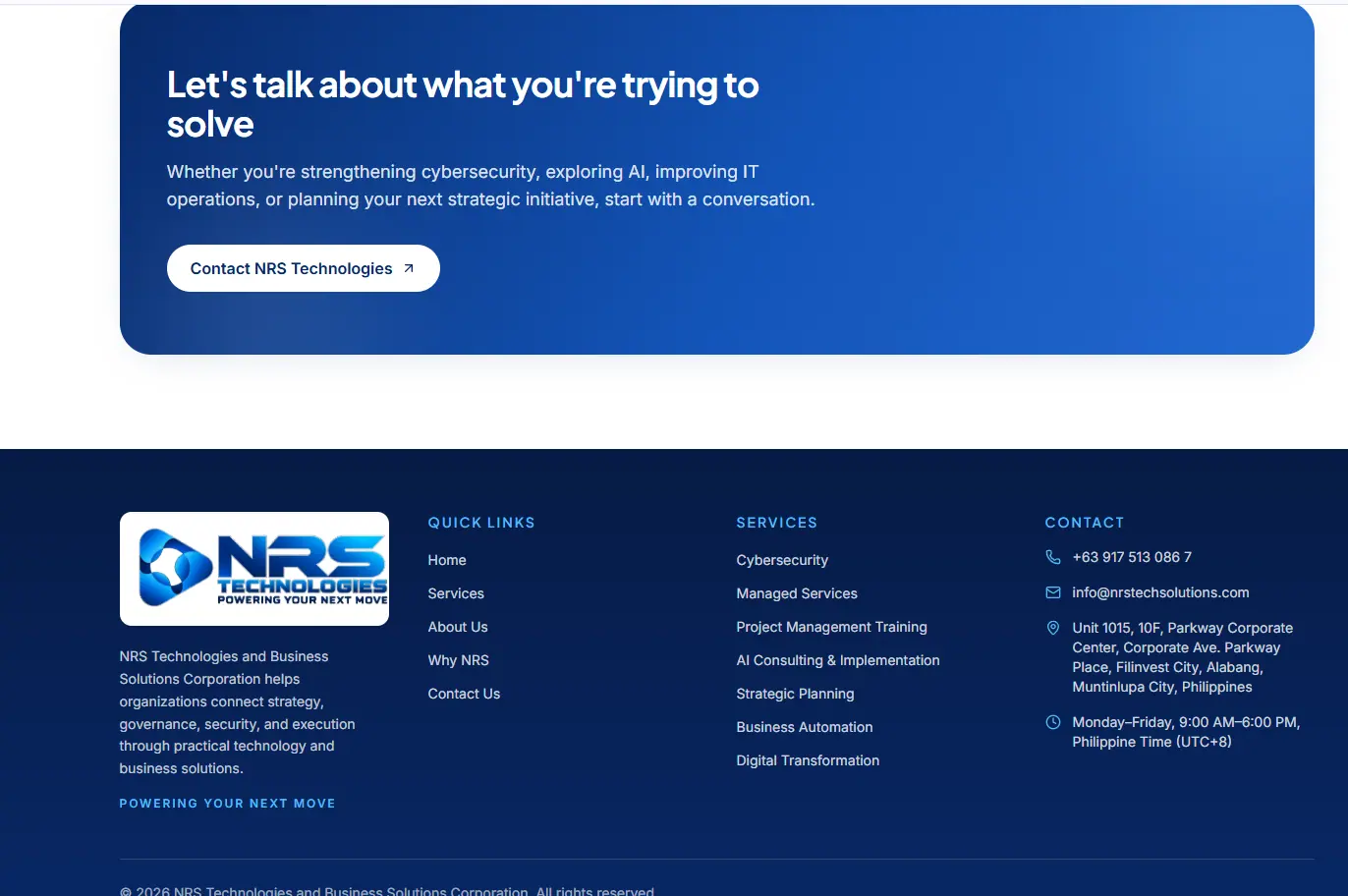Open the Cybersecurity service link

coord(782,560)
